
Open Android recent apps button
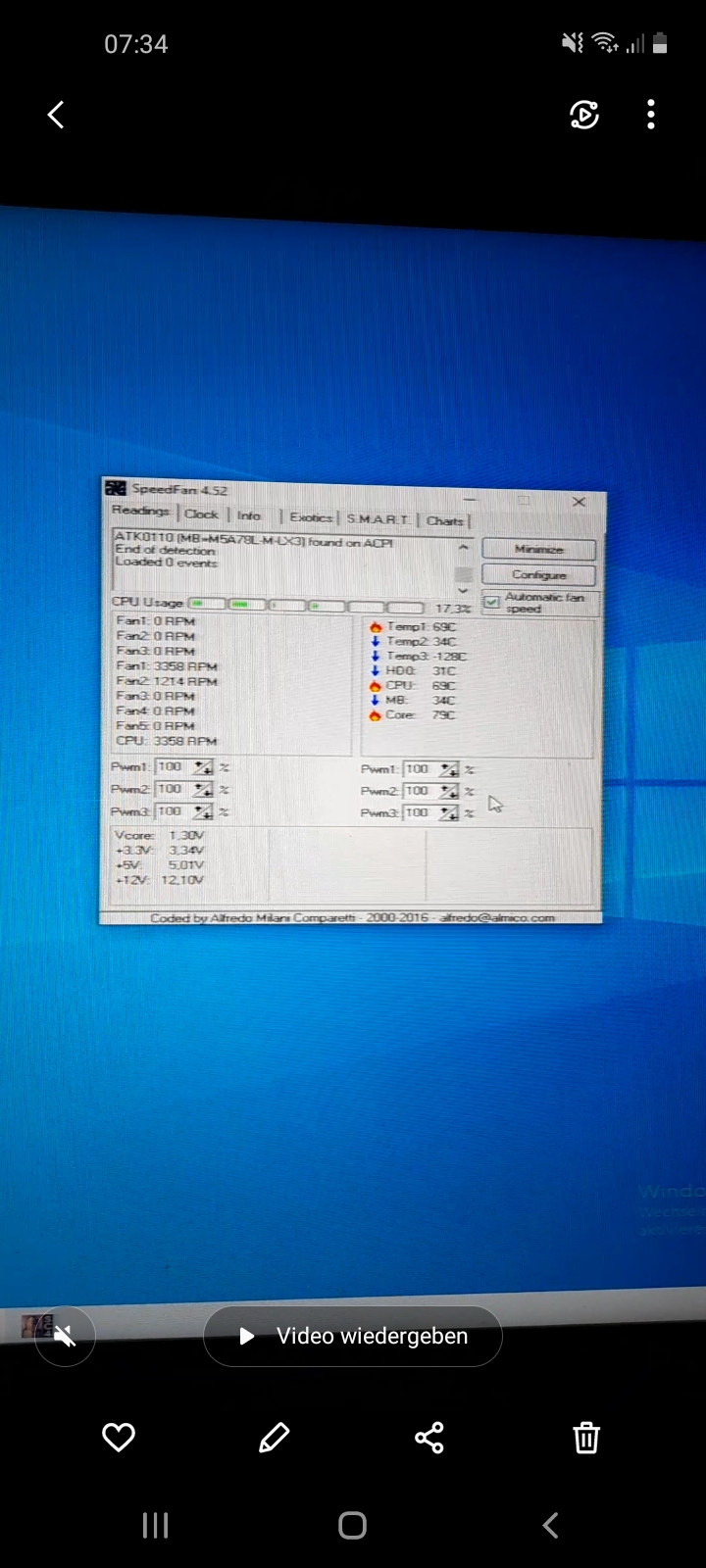(156, 1525)
